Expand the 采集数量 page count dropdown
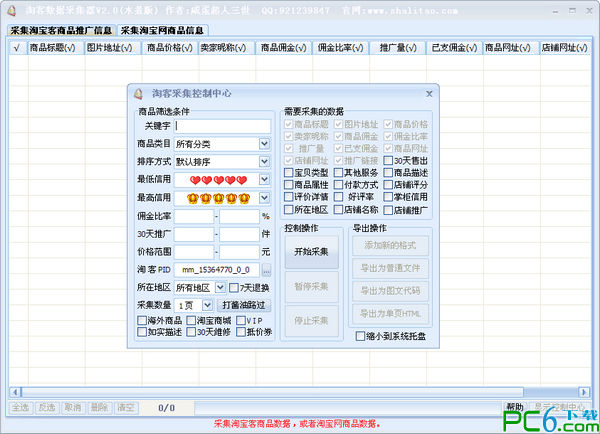Screen dimensions: 600x434 [x=207, y=305]
